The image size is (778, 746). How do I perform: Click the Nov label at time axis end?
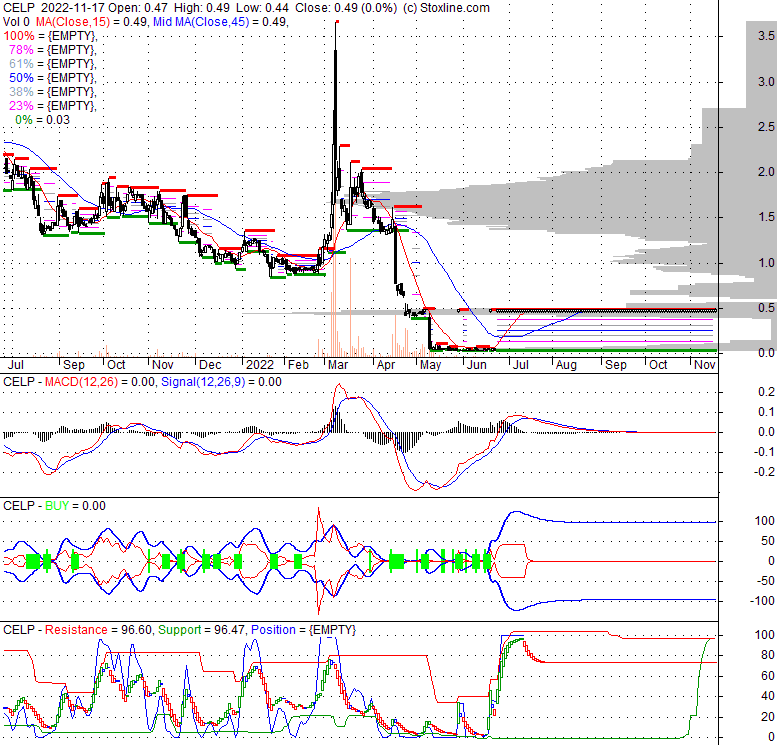pos(705,365)
